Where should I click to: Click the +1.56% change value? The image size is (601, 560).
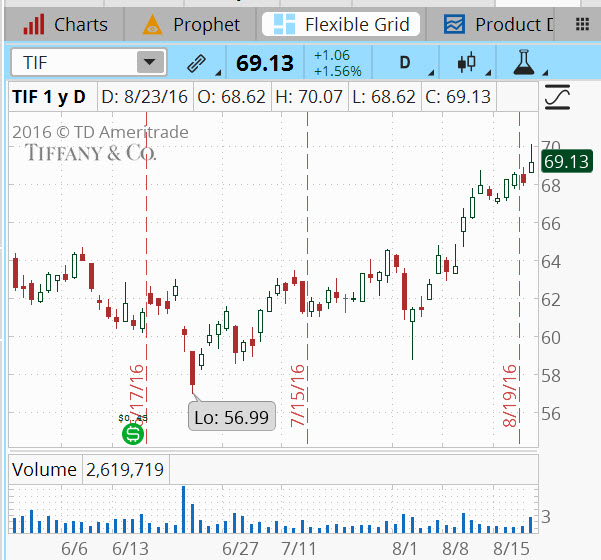click(338, 71)
